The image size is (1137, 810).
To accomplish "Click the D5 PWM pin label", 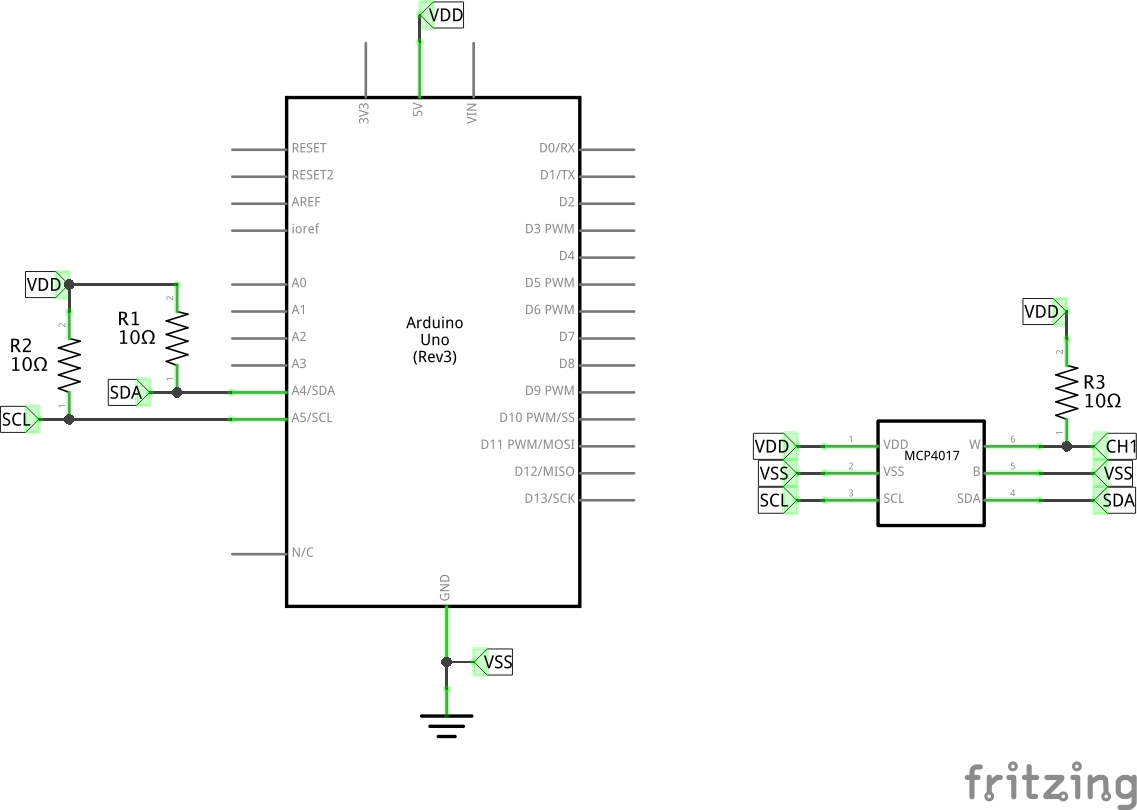I will [x=550, y=283].
